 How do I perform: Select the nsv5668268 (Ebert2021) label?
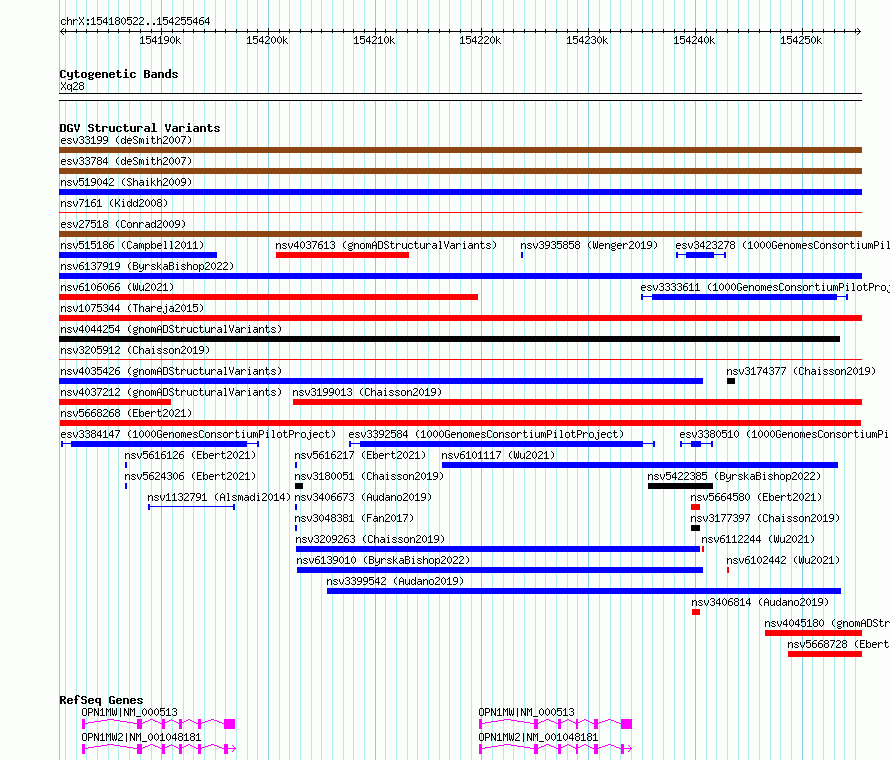click(126, 413)
